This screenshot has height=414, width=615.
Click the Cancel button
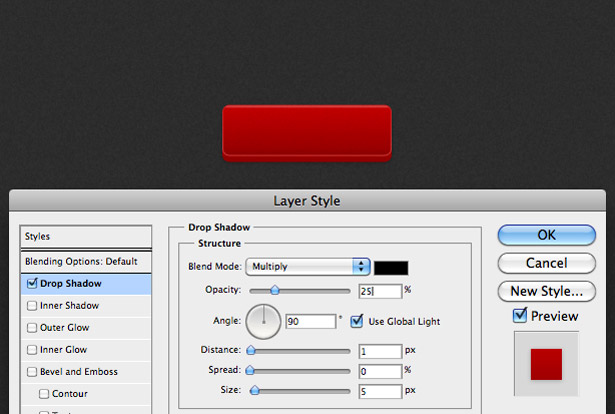coord(547,263)
